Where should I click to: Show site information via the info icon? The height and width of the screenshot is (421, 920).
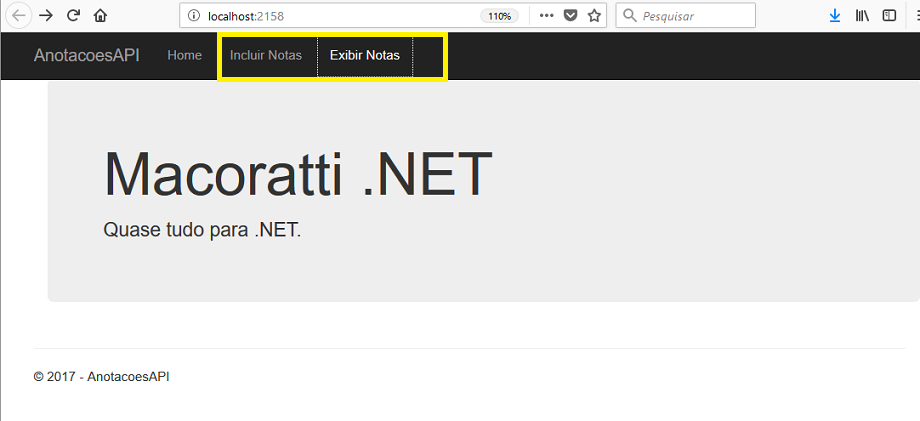[x=194, y=16]
